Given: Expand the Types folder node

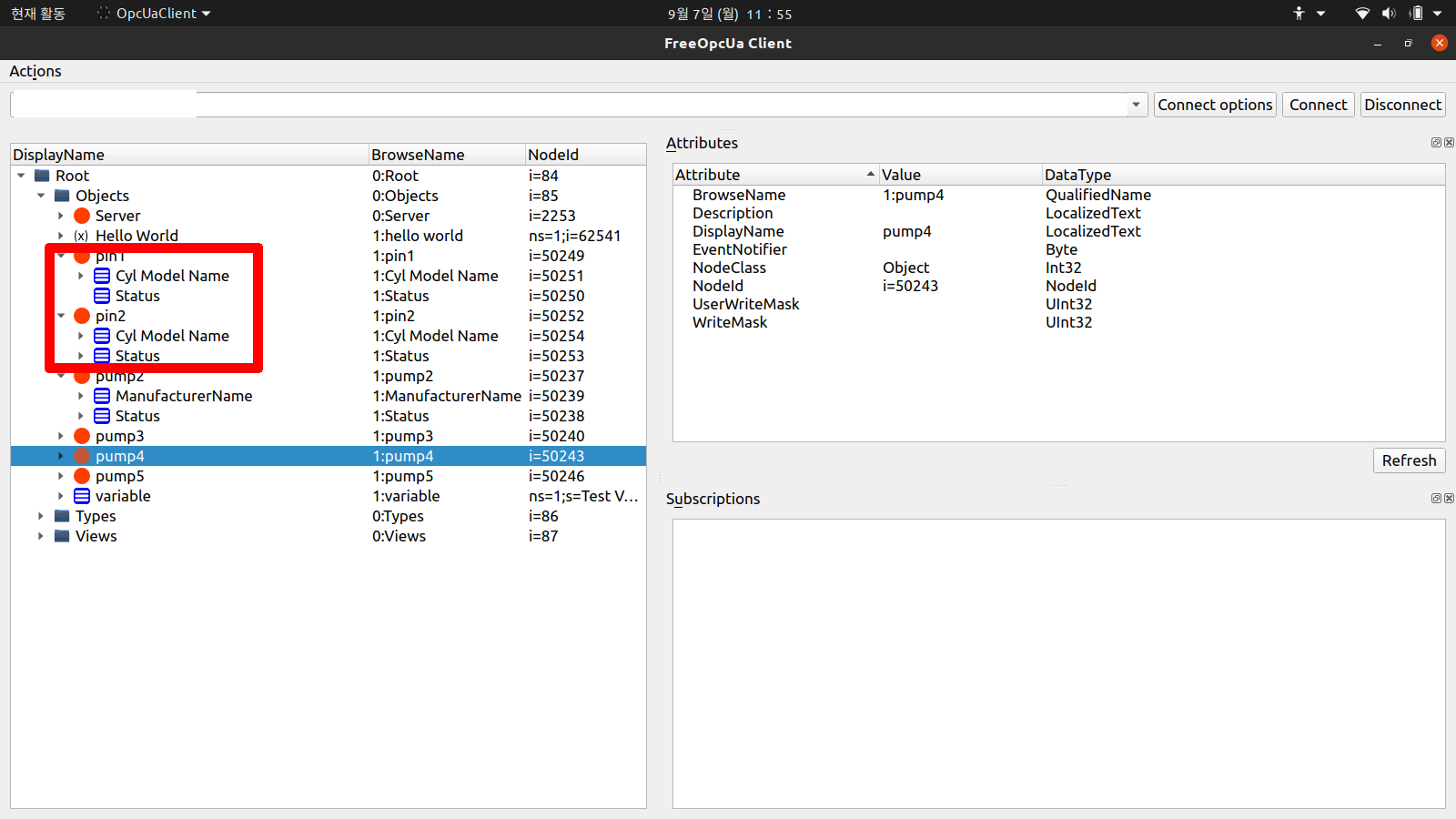Looking at the screenshot, I should pos(41,516).
